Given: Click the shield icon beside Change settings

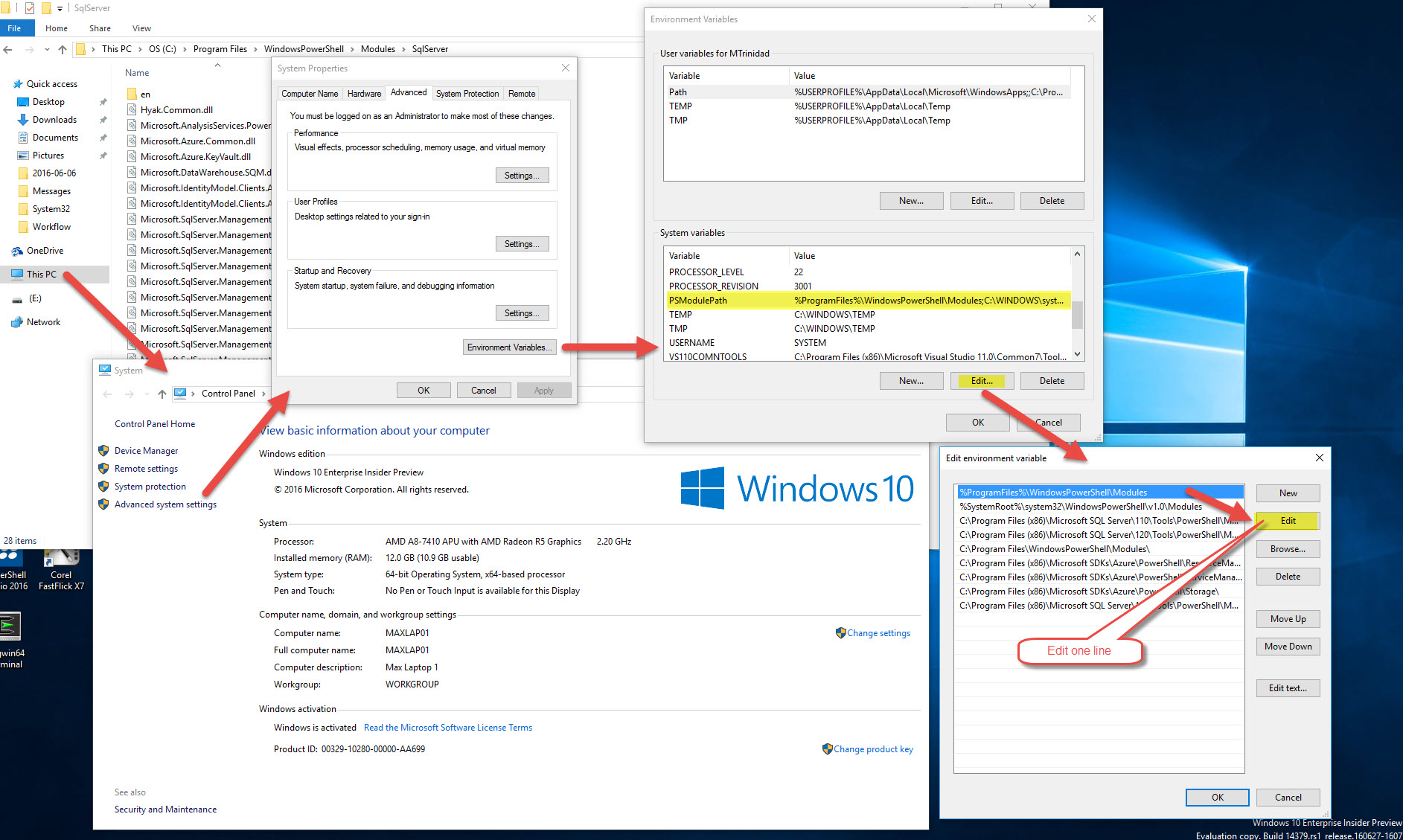Looking at the screenshot, I should coord(840,633).
